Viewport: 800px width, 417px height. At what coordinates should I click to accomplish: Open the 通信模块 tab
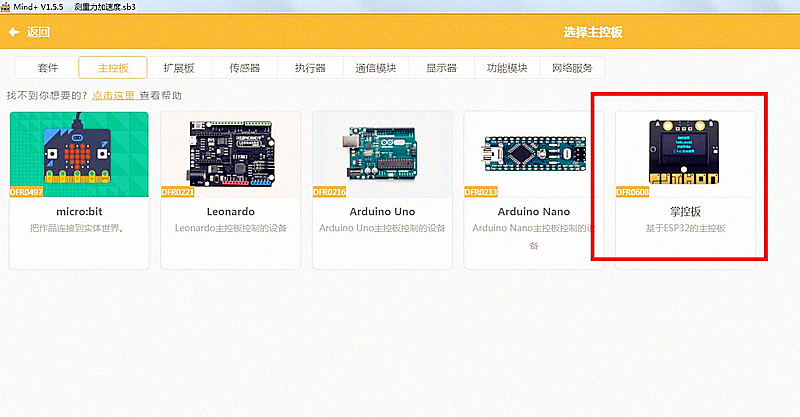coord(376,68)
